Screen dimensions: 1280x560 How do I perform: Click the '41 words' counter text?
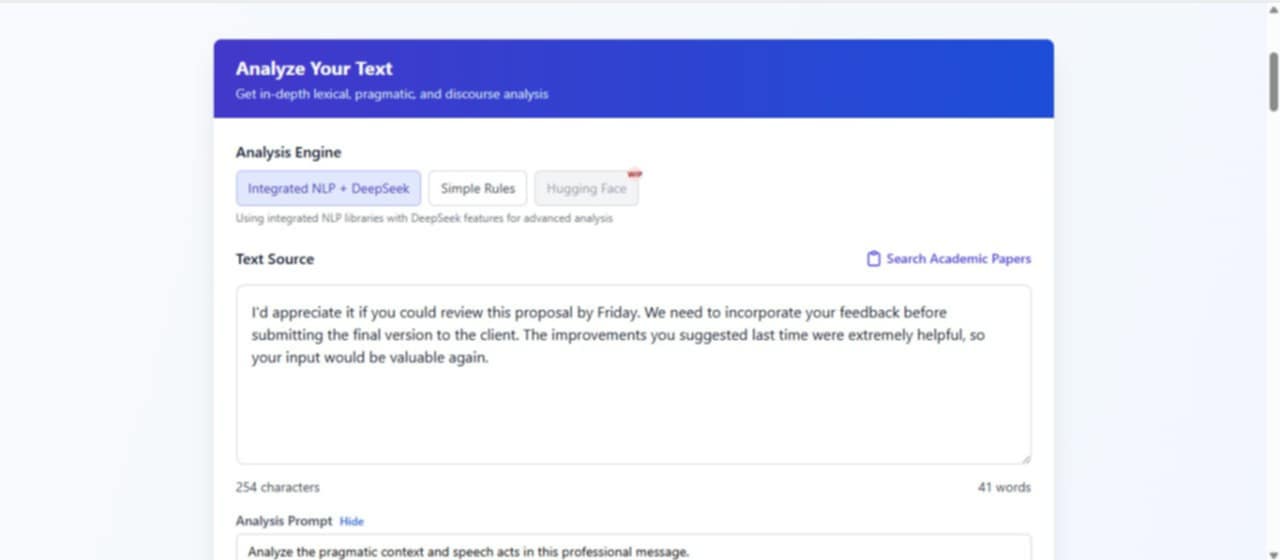pyautogui.click(x=1004, y=488)
